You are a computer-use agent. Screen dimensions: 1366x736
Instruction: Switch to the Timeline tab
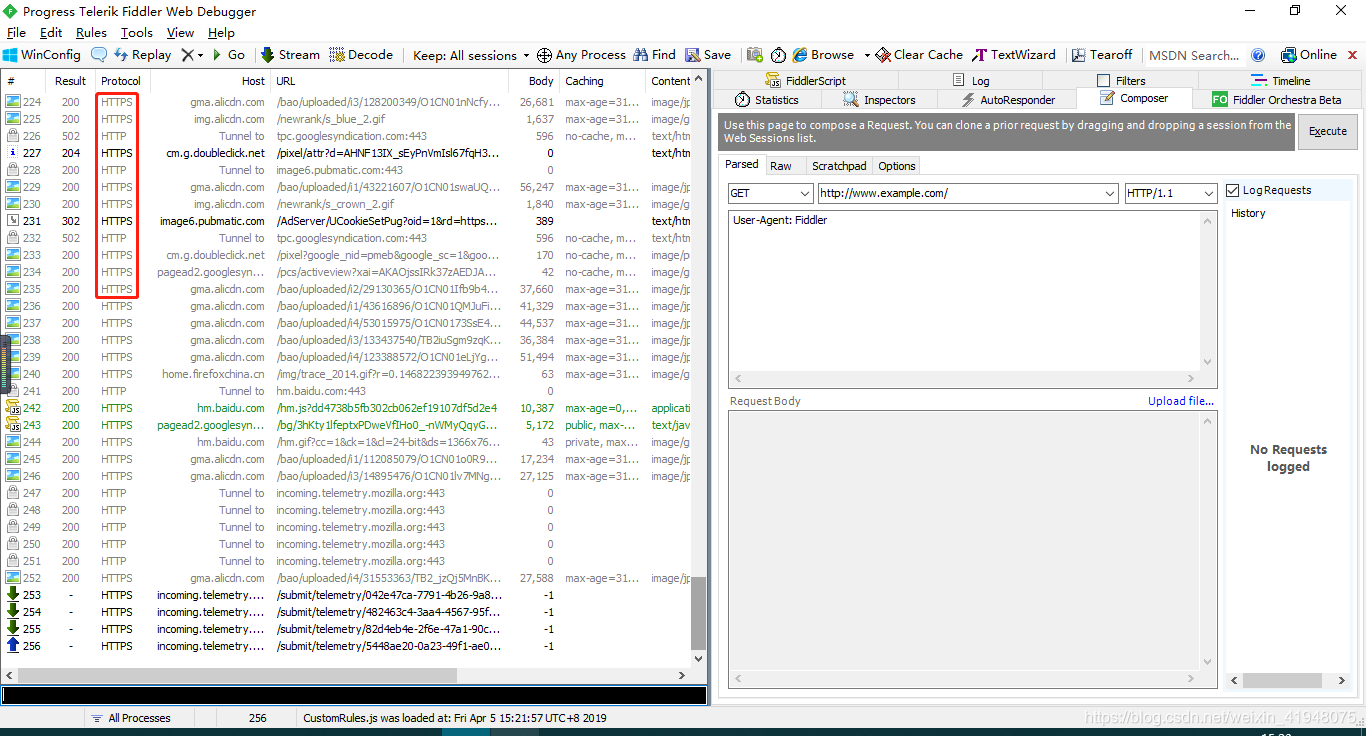click(x=1280, y=81)
